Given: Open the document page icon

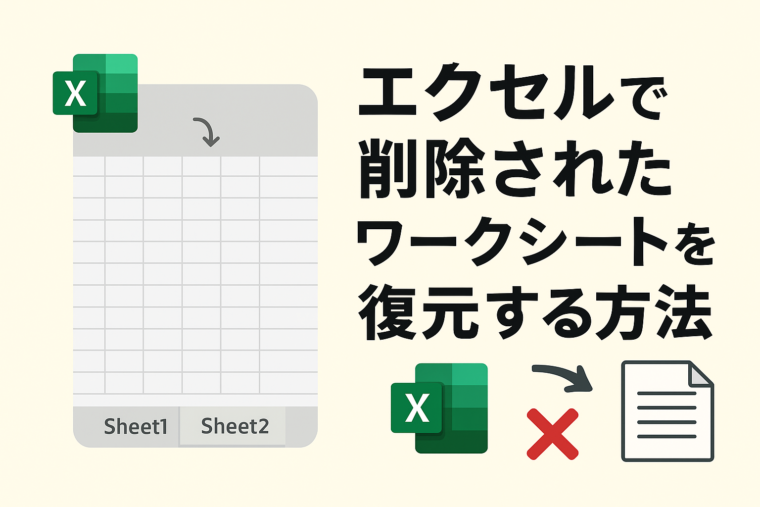Looking at the screenshot, I should coord(667,411).
